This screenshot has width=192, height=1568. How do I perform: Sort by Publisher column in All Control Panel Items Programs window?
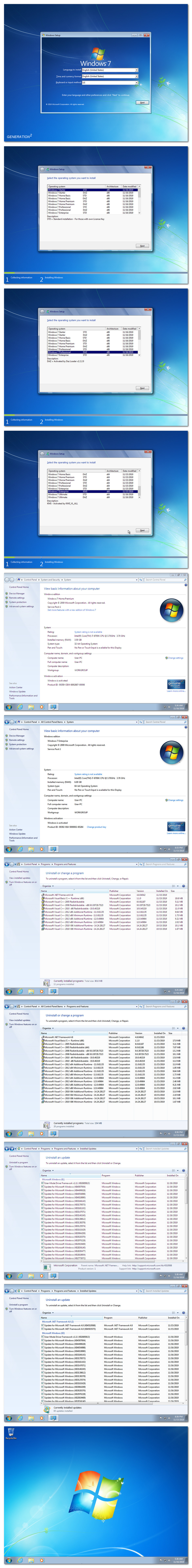coord(121,1033)
